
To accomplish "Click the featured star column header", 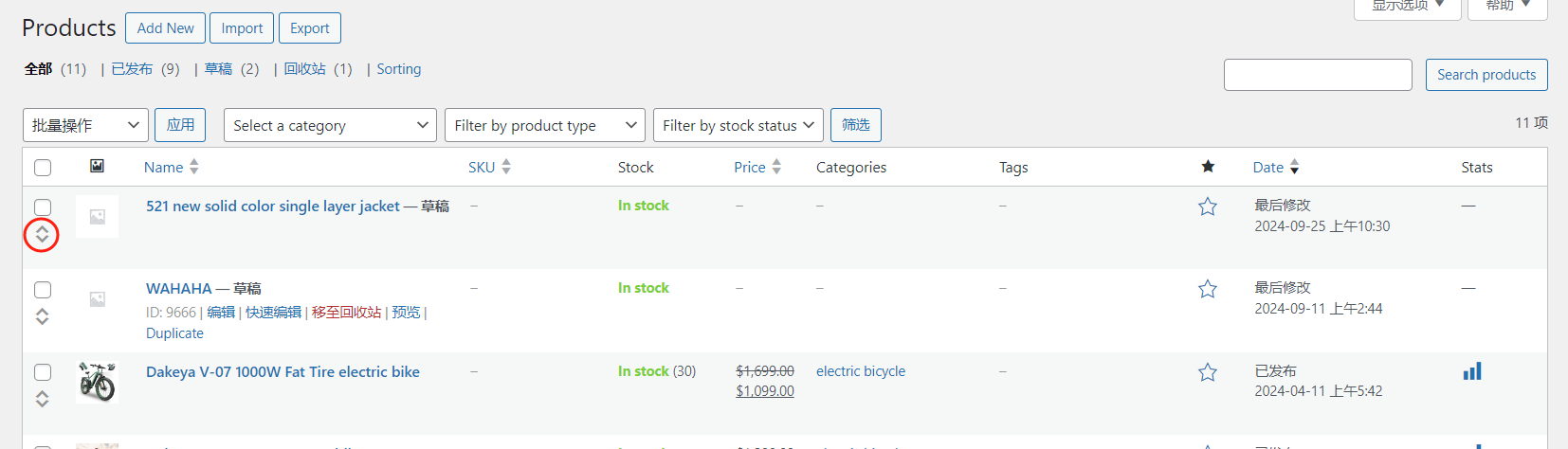I will click(x=1208, y=167).
